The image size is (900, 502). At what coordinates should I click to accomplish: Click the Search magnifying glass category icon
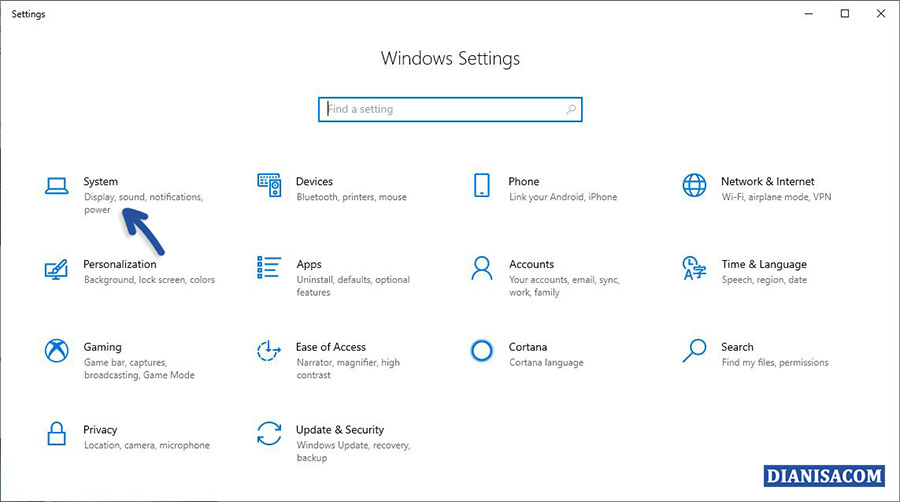point(694,351)
